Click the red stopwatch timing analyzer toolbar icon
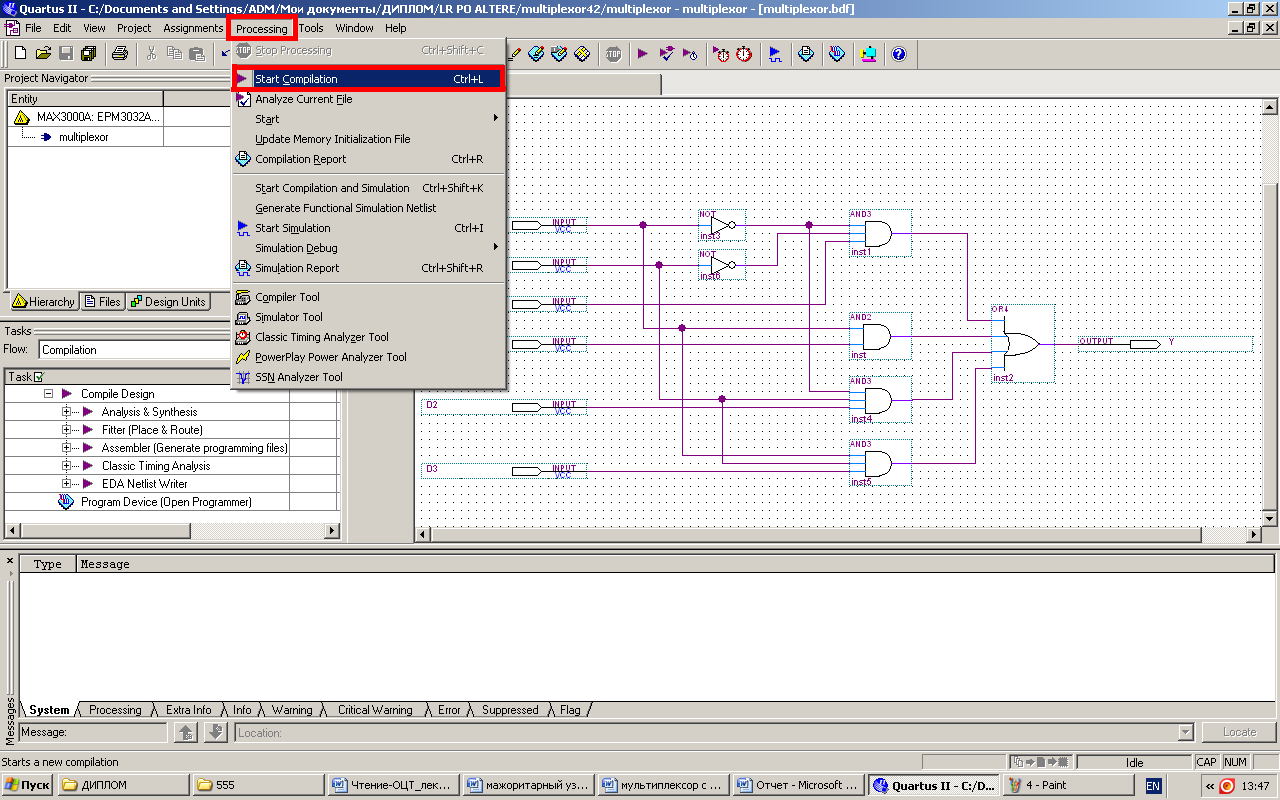Image resolution: width=1280 pixels, height=800 pixels. (744, 54)
